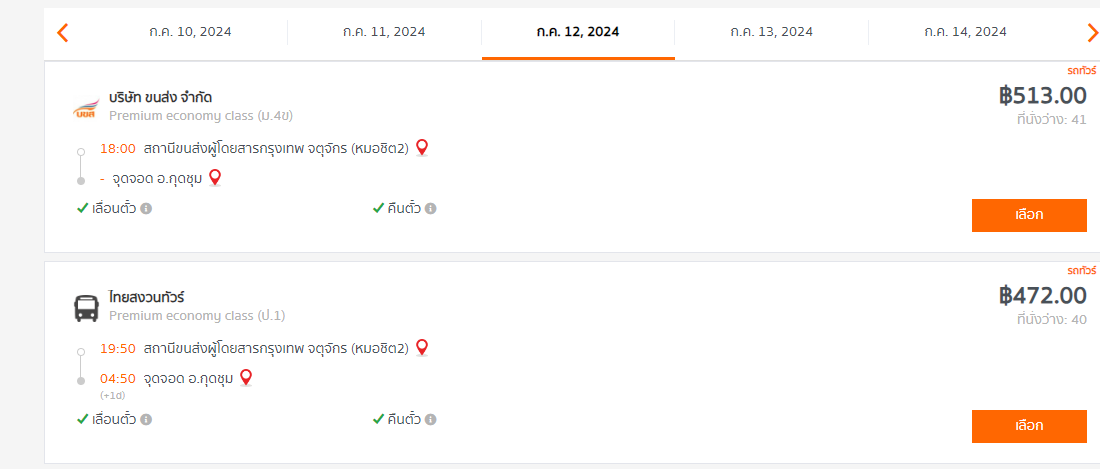1100x469 pixels.
Task: Show reschedule info icon for ไทยสงวนทัวร์ trip
Action: [x=146, y=419]
